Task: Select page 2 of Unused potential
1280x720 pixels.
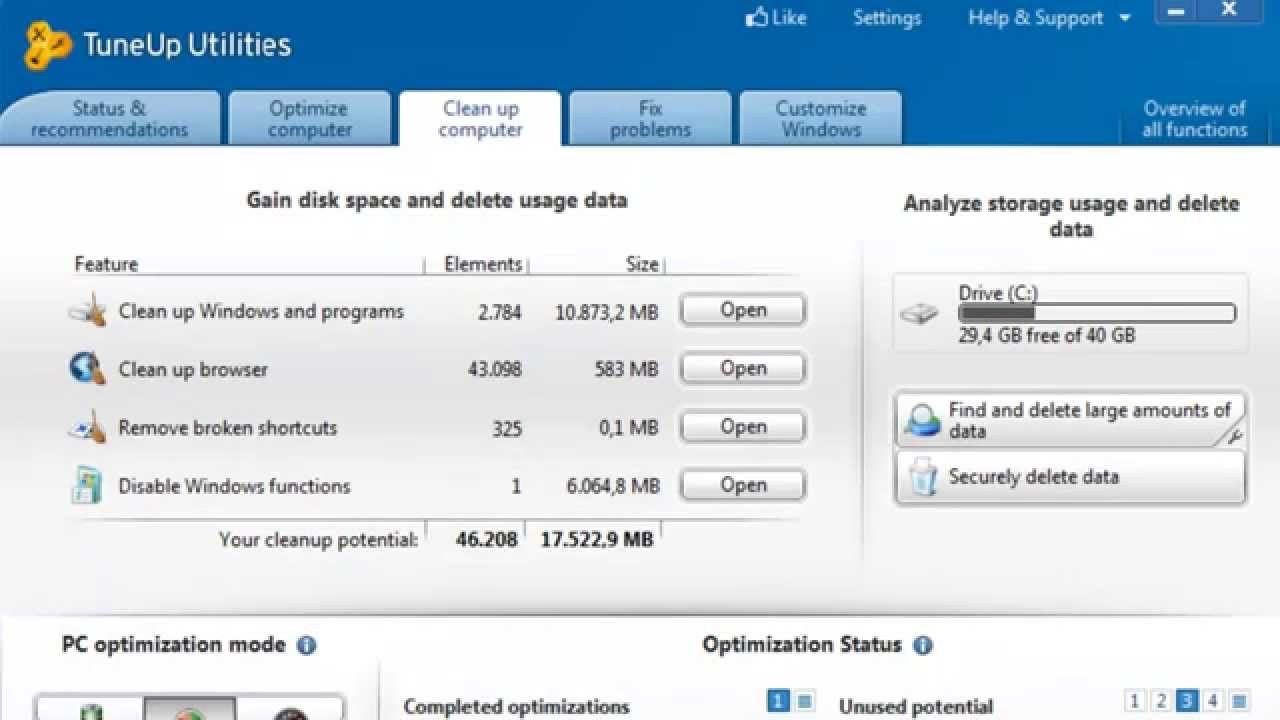Action: [1161, 701]
